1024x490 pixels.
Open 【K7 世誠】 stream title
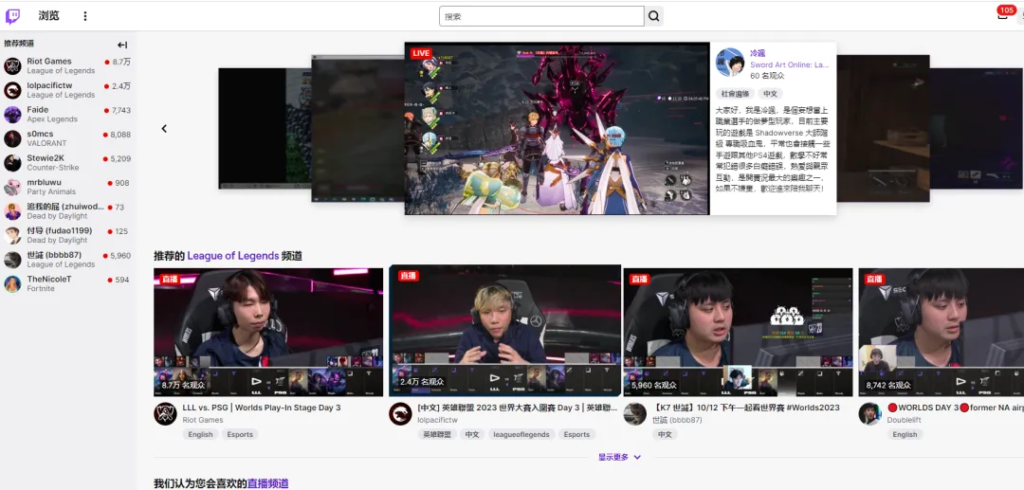click(746, 408)
